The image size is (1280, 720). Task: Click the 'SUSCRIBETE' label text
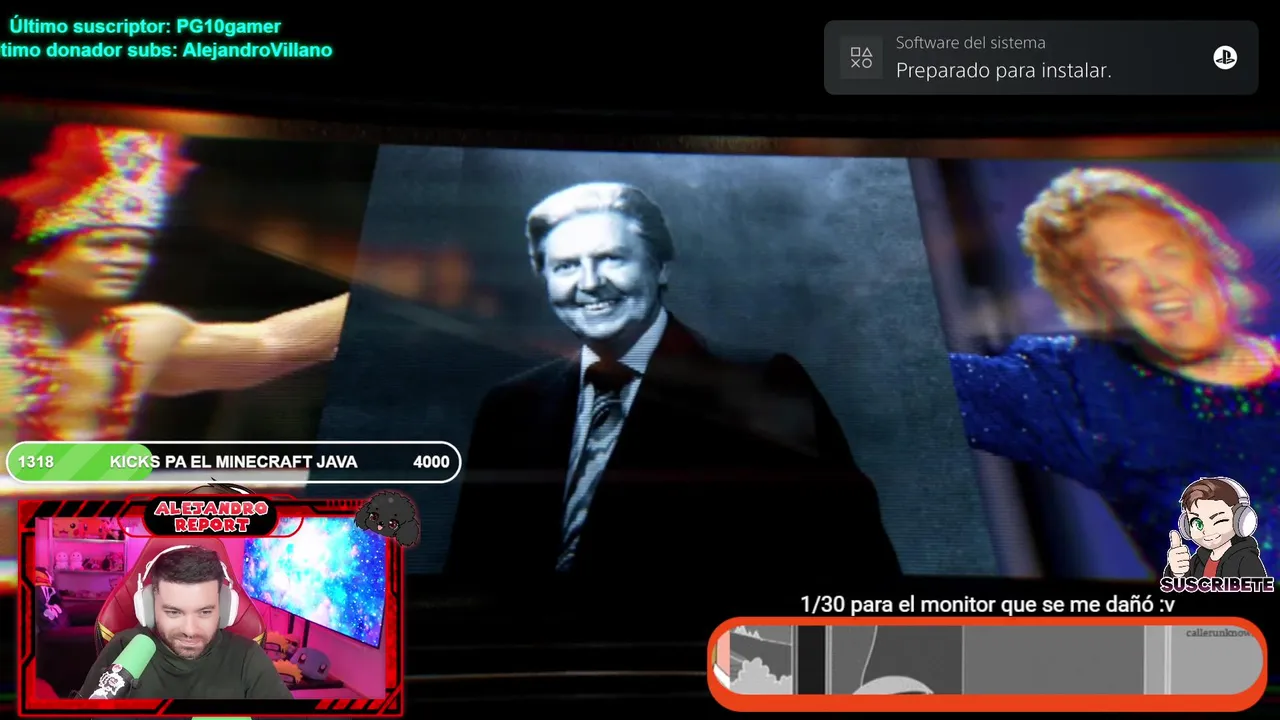[1217, 585]
